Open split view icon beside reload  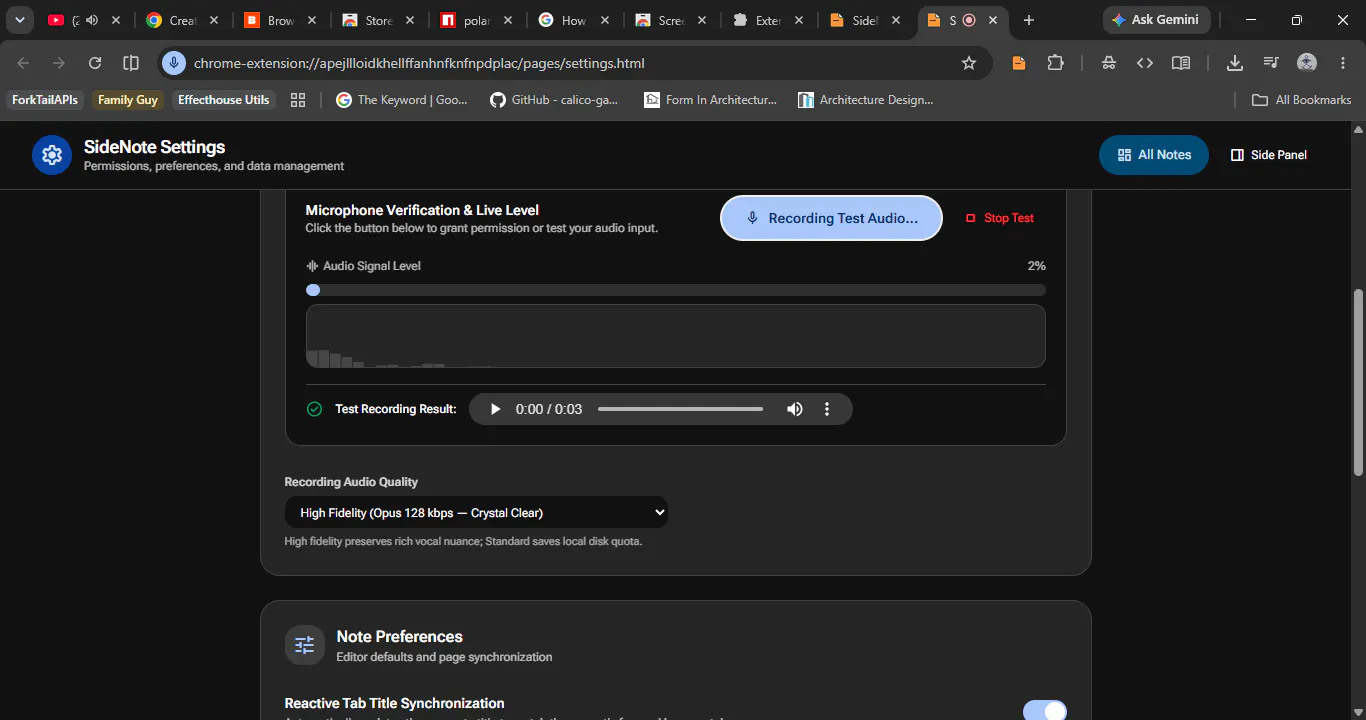[x=131, y=63]
